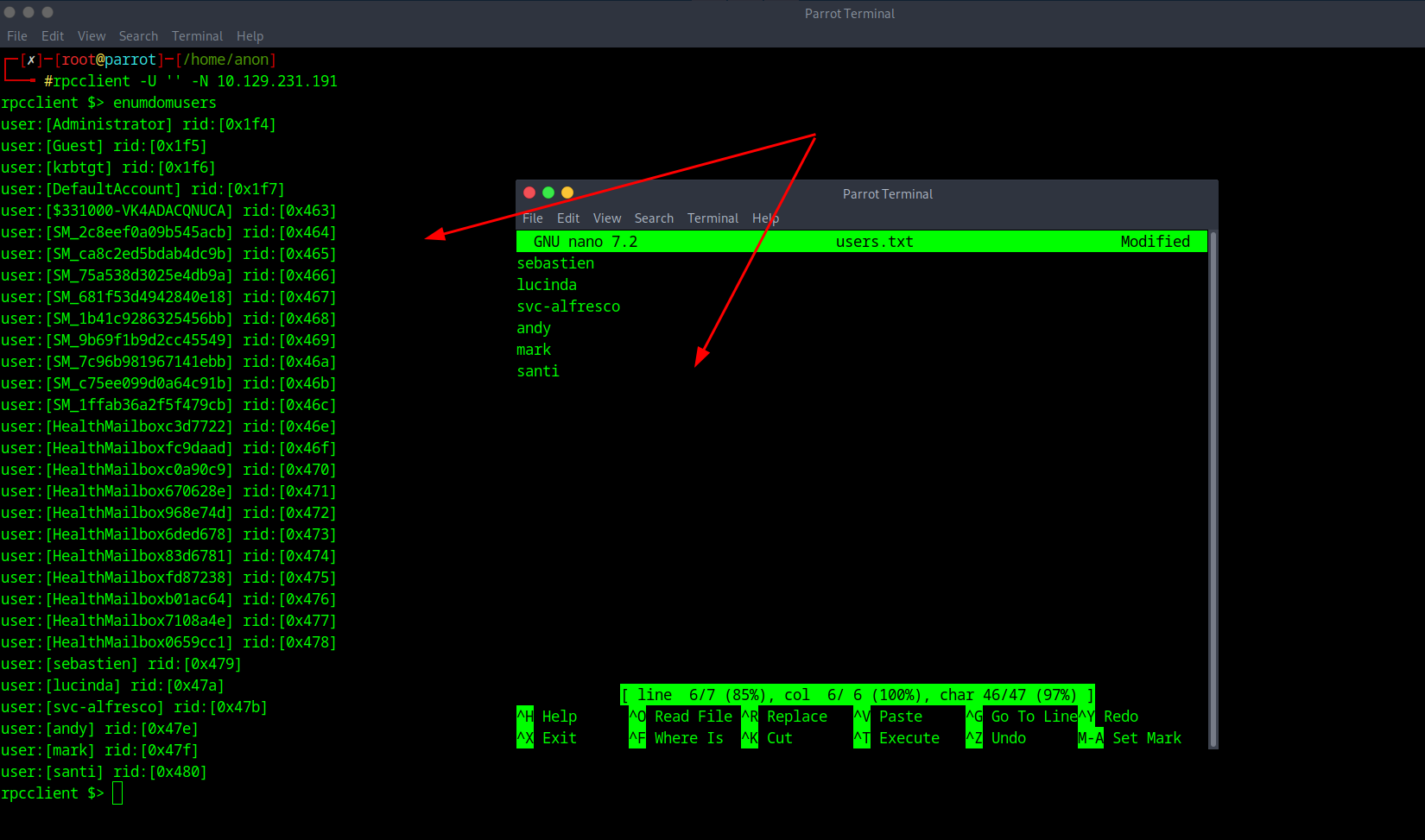Click the yellow button on nano terminal window

click(x=567, y=193)
